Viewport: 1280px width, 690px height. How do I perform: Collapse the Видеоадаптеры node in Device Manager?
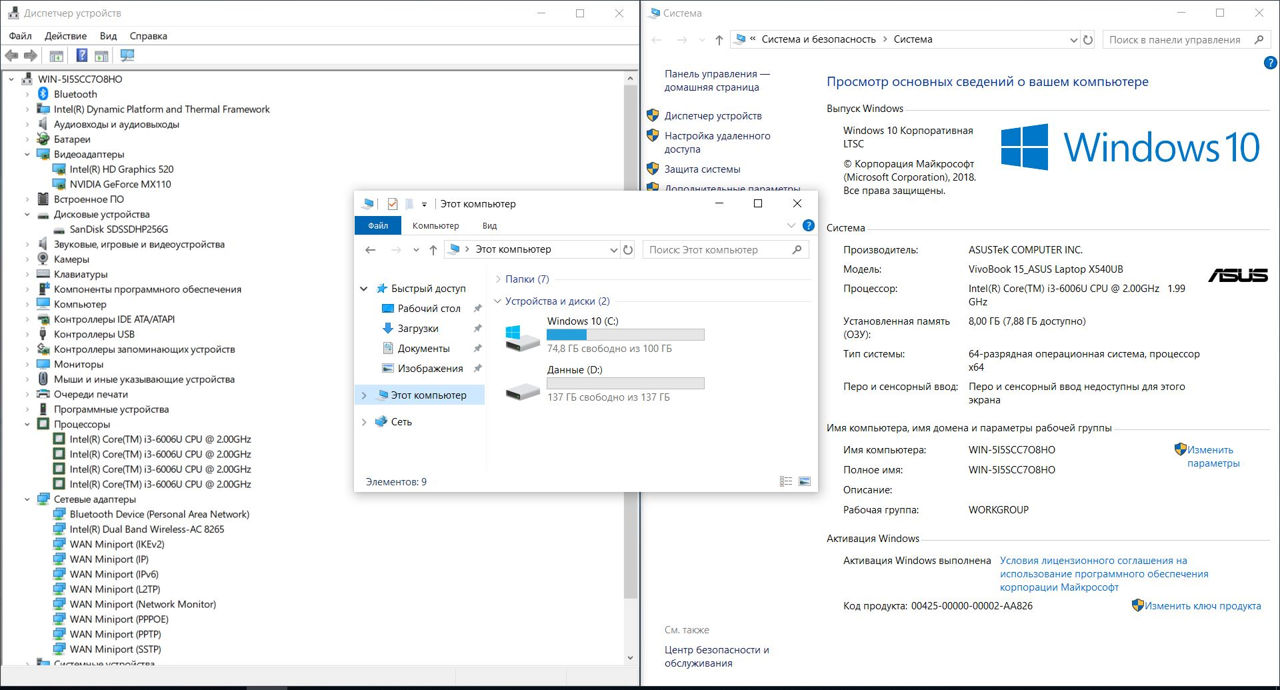(x=27, y=154)
